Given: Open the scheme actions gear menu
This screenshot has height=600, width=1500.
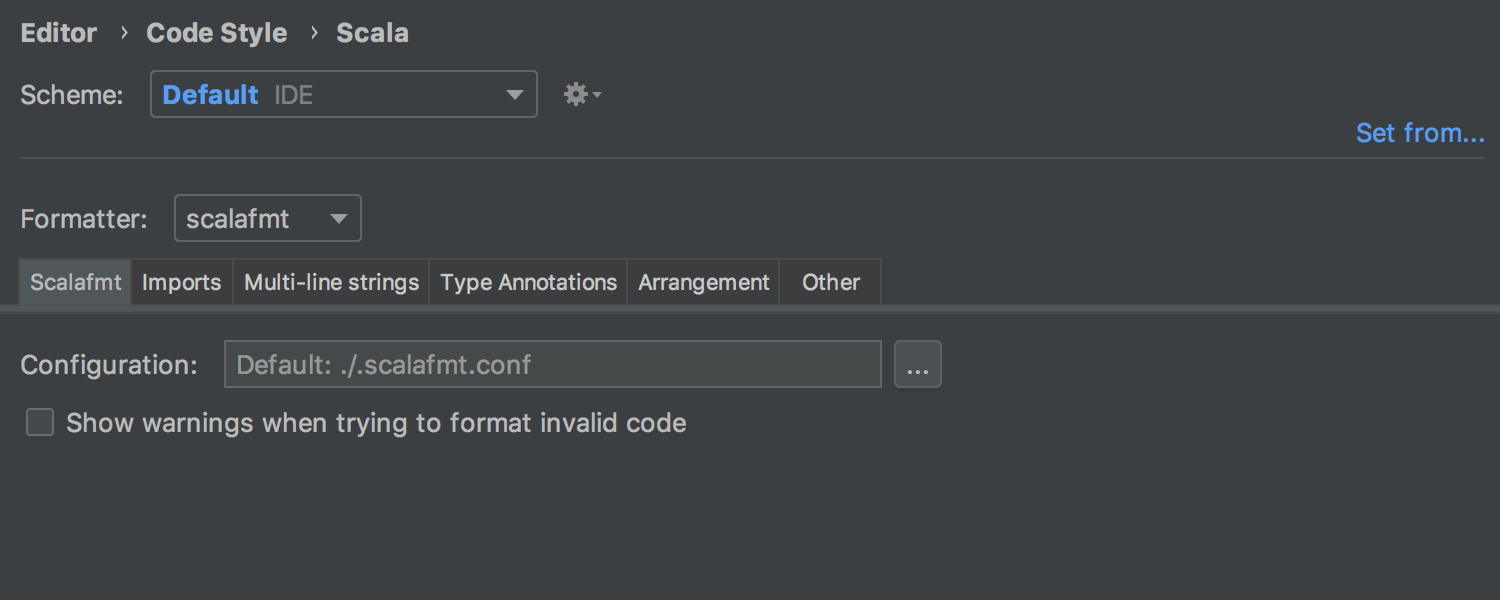Looking at the screenshot, I should click(581, 95).
